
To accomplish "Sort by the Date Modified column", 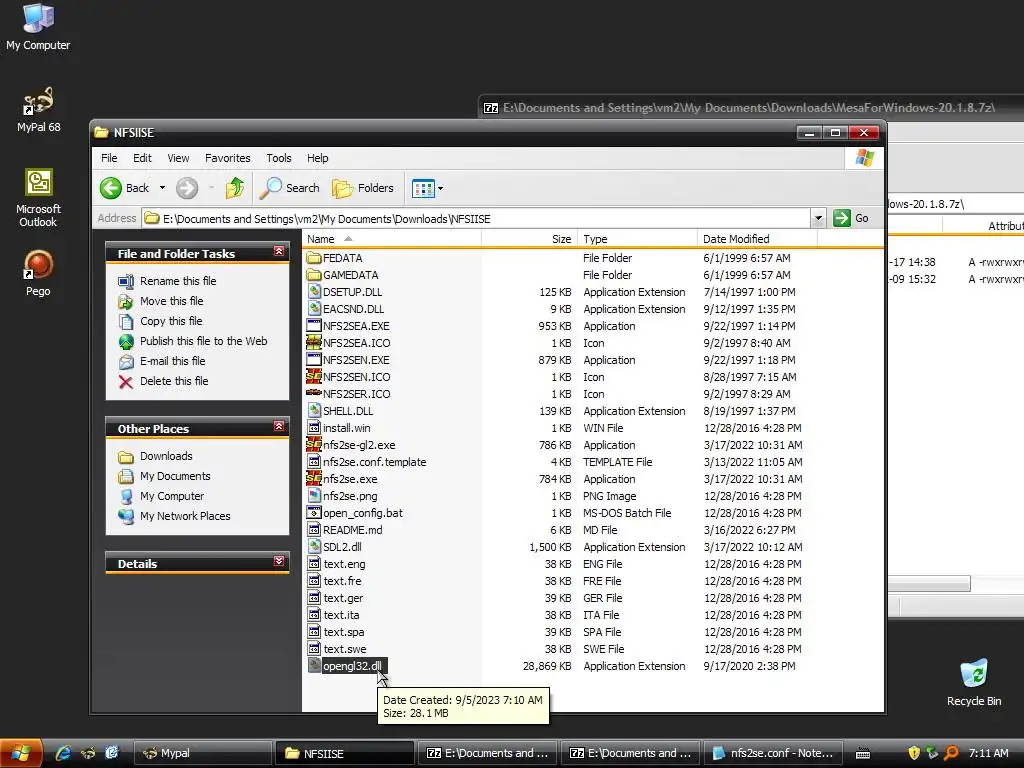I will coord(758,239).
